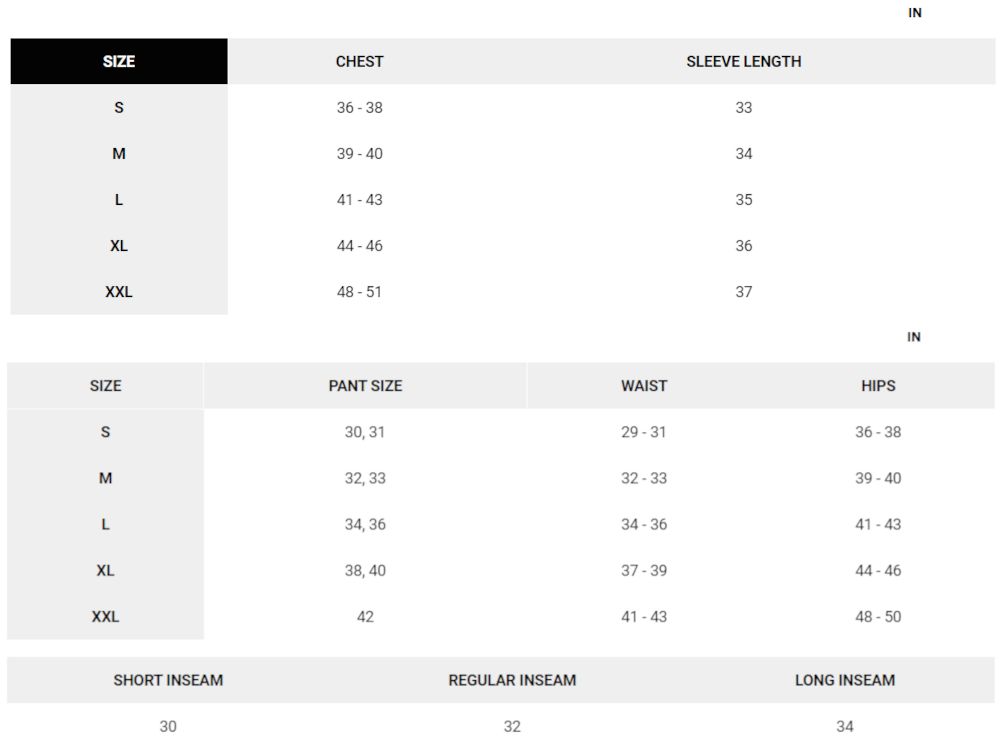
Task: Click the IN unit label above pants table
Action: [914, 337]
